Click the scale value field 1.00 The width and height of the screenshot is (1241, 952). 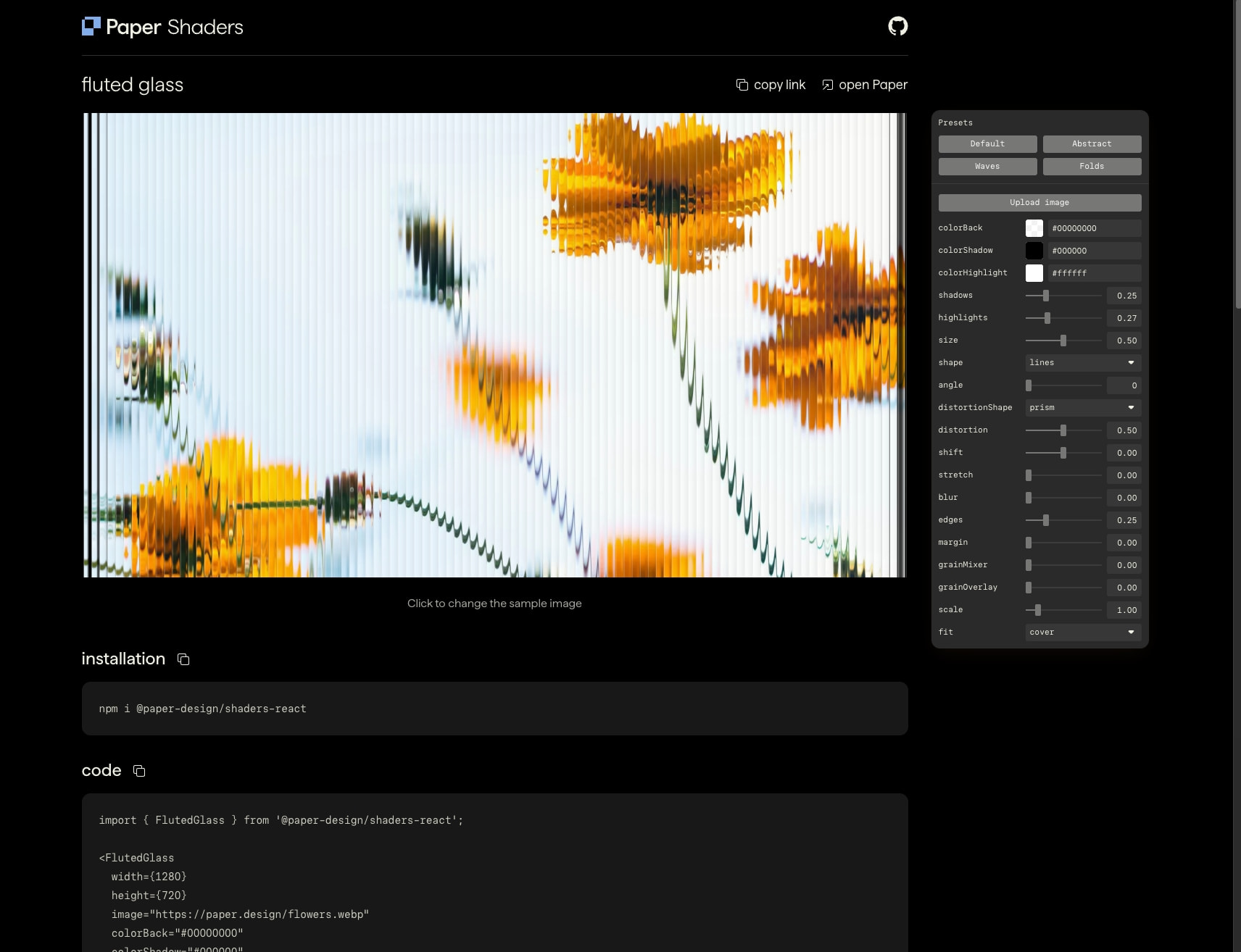pos(1124,610)
